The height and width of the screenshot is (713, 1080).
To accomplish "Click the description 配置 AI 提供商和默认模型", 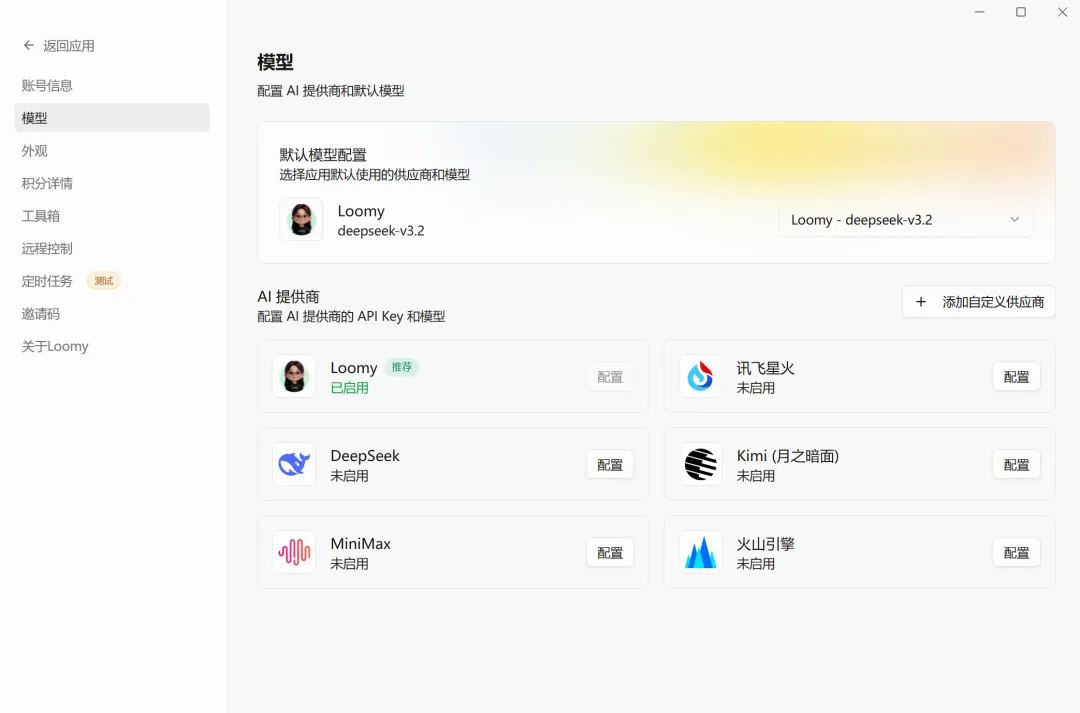I will (331, 91).
